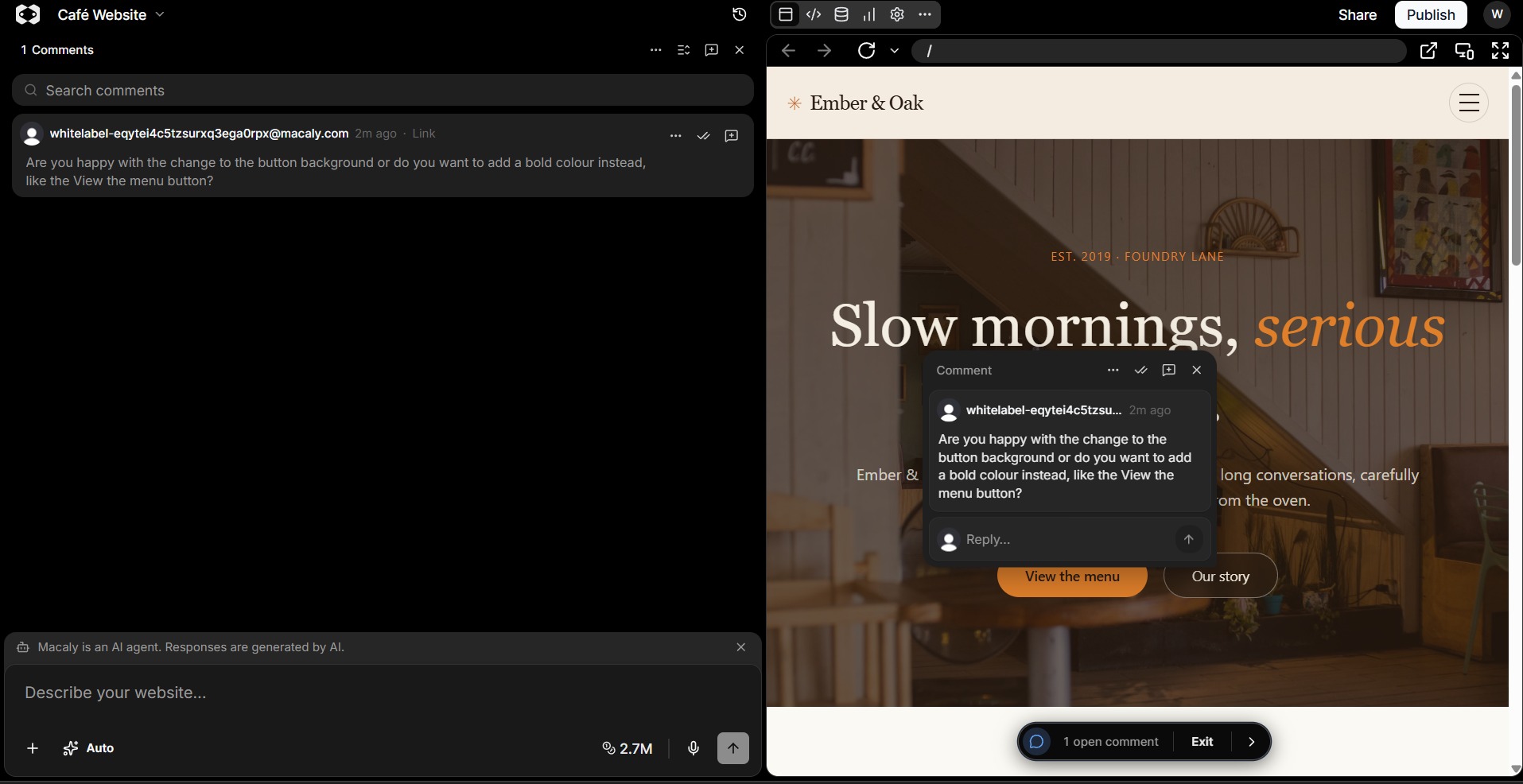Reload the preview page
Viewport: 1523px width, 784px height.
click(867, 51)
